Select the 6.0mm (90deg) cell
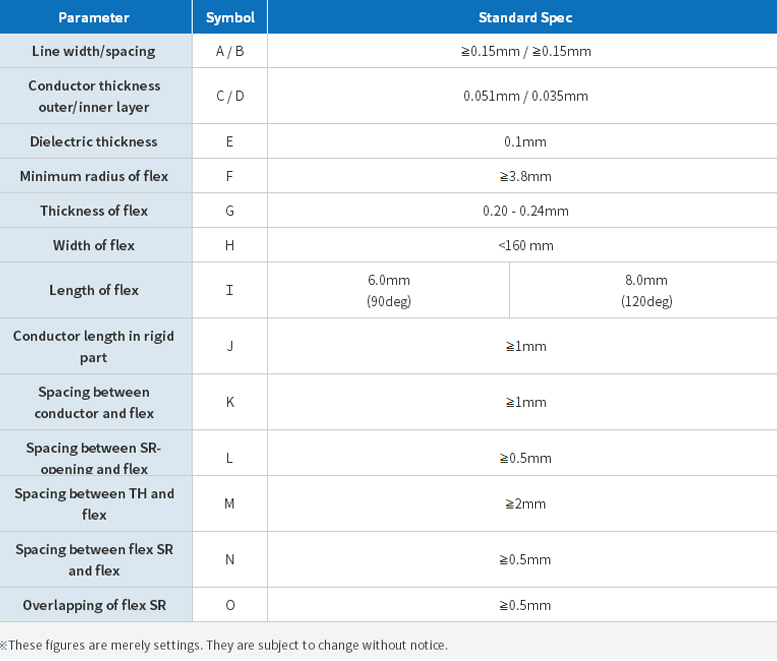Screen dimensions: 777x661 tap(388, 290)
